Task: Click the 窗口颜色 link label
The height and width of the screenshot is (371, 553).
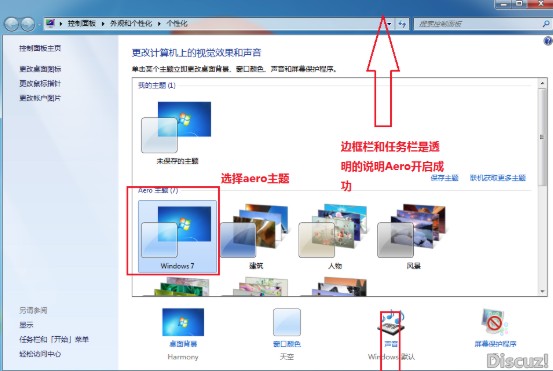Action: tap(287, 344)
